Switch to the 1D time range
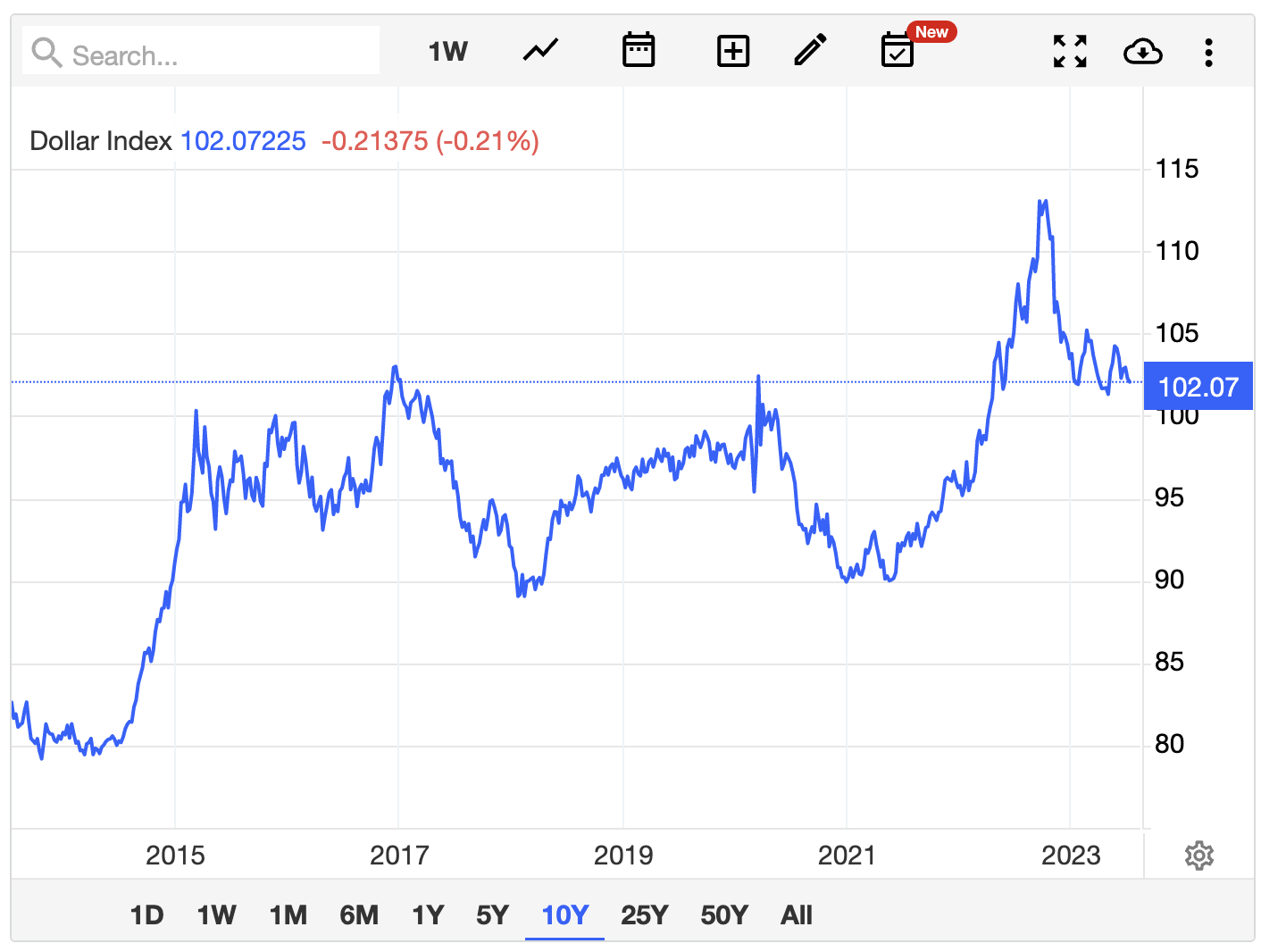This screenshot has height=952, width=1261. [147, 915]
